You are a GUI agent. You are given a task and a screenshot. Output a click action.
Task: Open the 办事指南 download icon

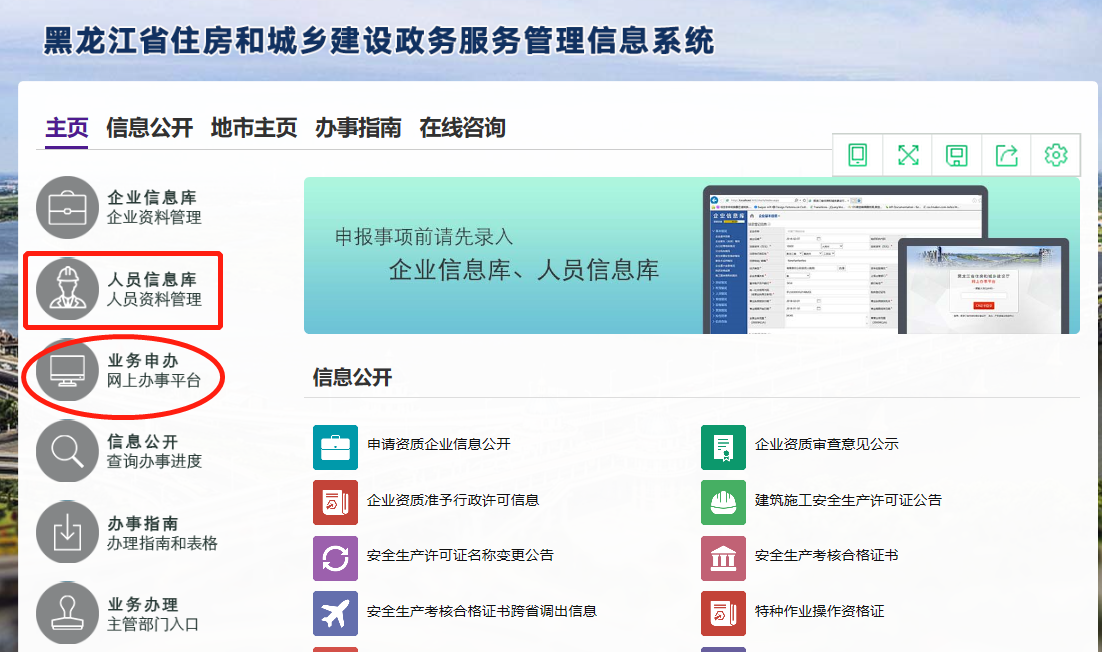click(x=68, y=534)
